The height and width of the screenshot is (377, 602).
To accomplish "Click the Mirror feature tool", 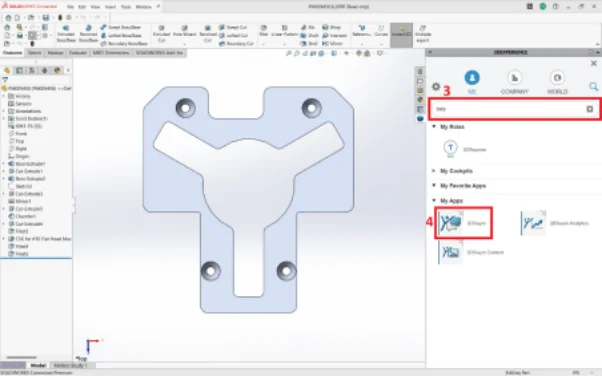I will [332, 44].
